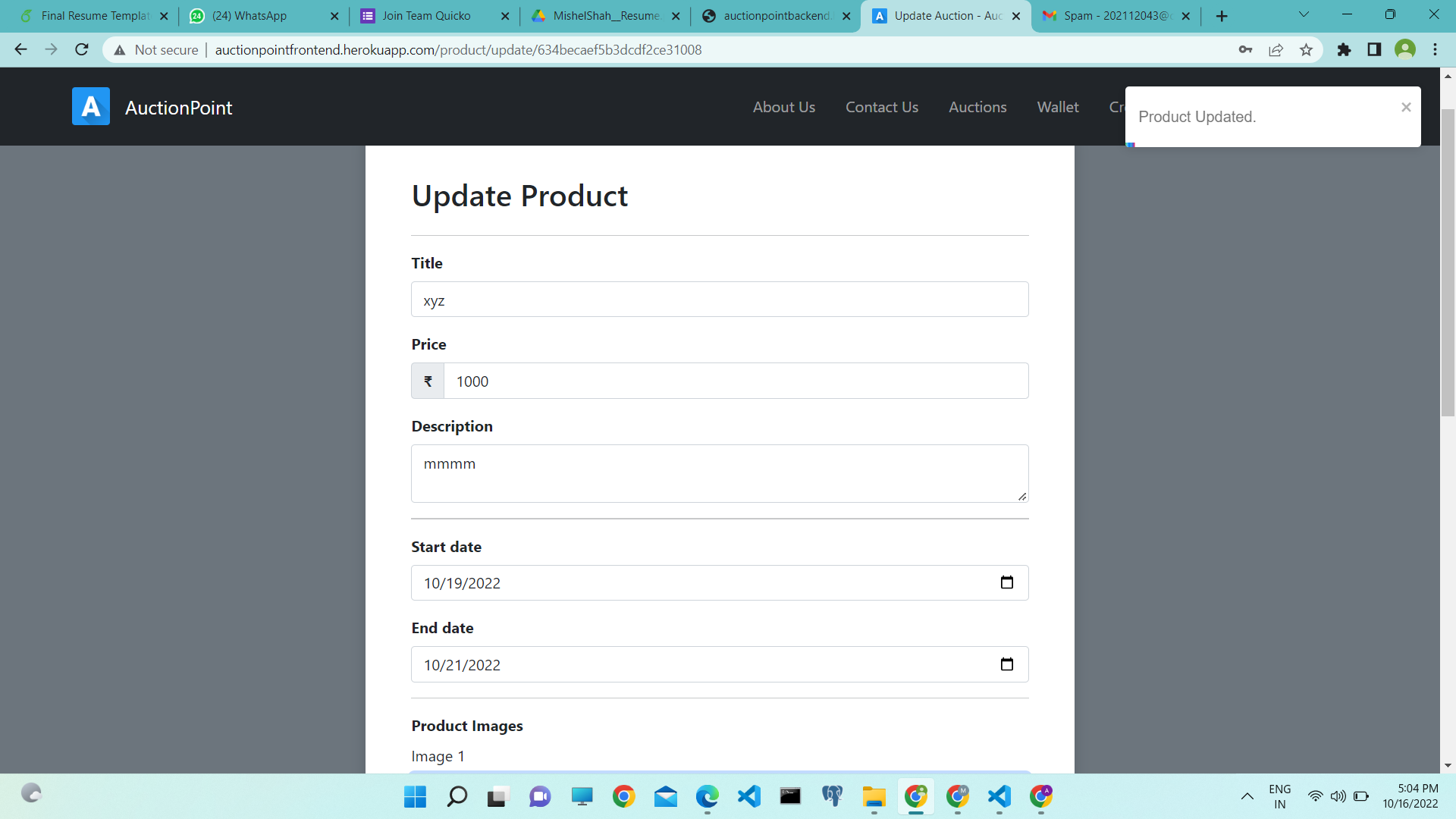Open the saved passwords key icon

tap(1245, 49)
